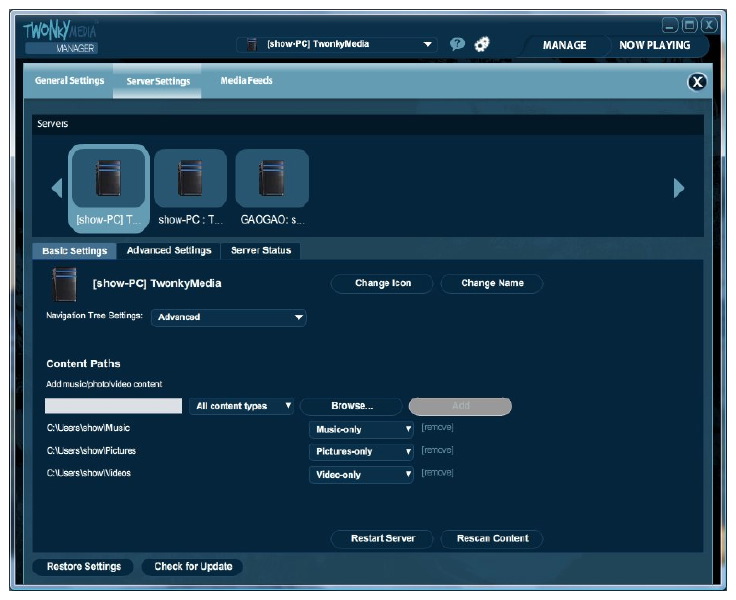This screenshot has height=600, width=736.
Task: Click the Change Icon button
Action: point(383,284)
